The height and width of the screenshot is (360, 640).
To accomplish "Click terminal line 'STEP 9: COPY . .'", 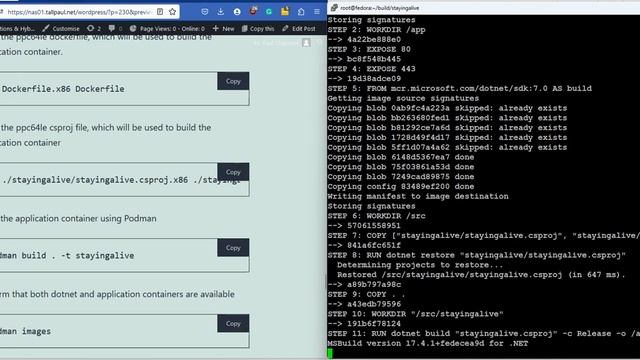I will (367, 294).
